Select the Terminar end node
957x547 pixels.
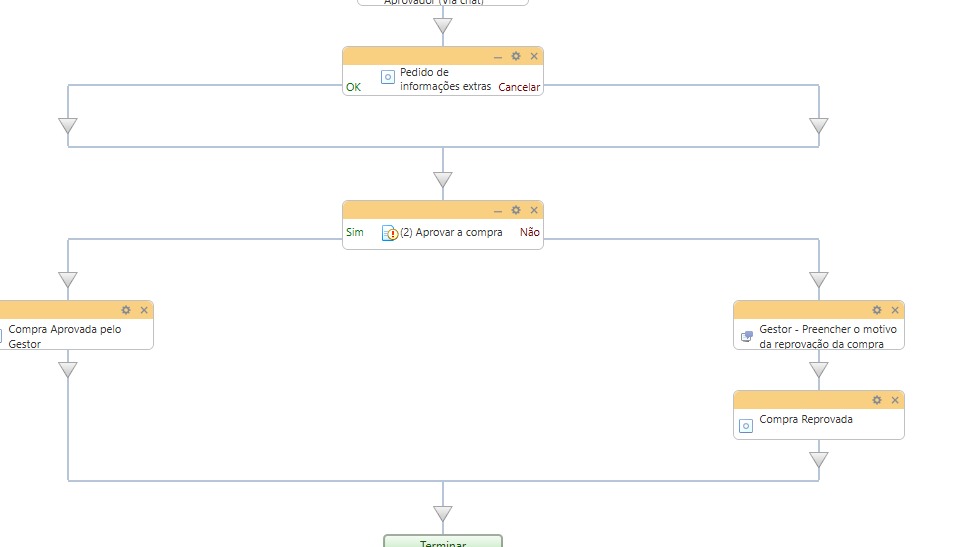[443, 541]
